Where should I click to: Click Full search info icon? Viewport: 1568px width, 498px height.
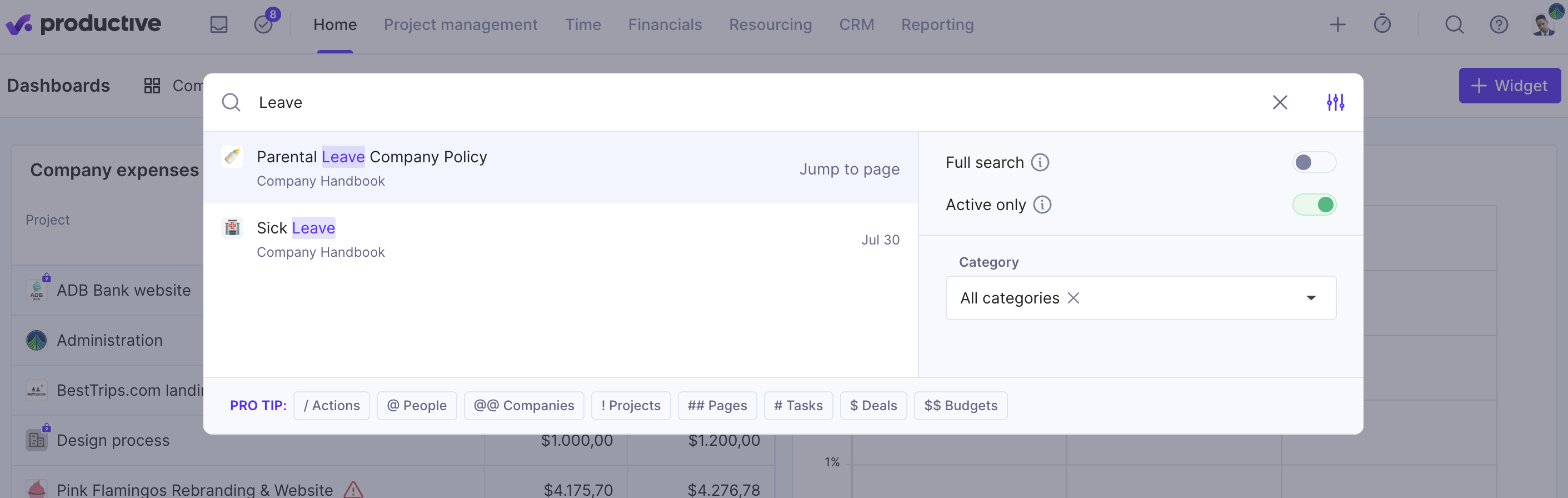coord(1040,162)
